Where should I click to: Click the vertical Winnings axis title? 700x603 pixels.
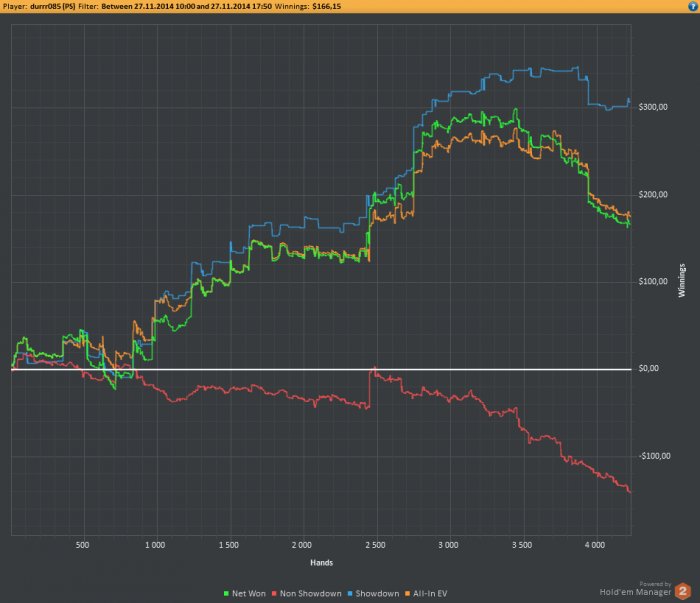682,280
